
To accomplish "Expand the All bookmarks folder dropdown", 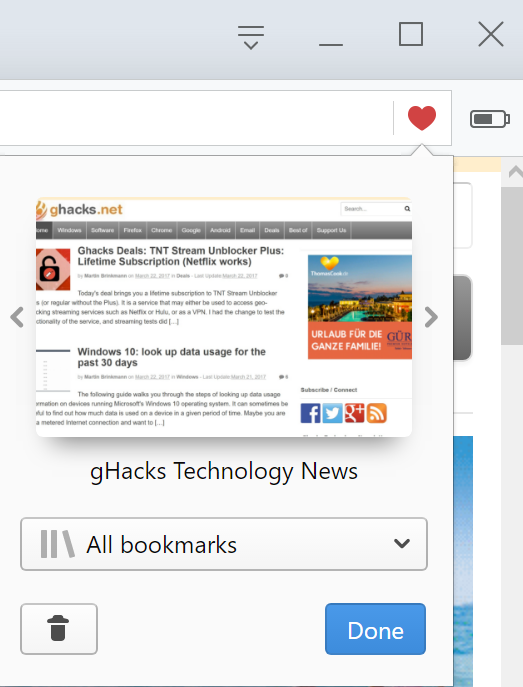I will [x=224, y=544].
